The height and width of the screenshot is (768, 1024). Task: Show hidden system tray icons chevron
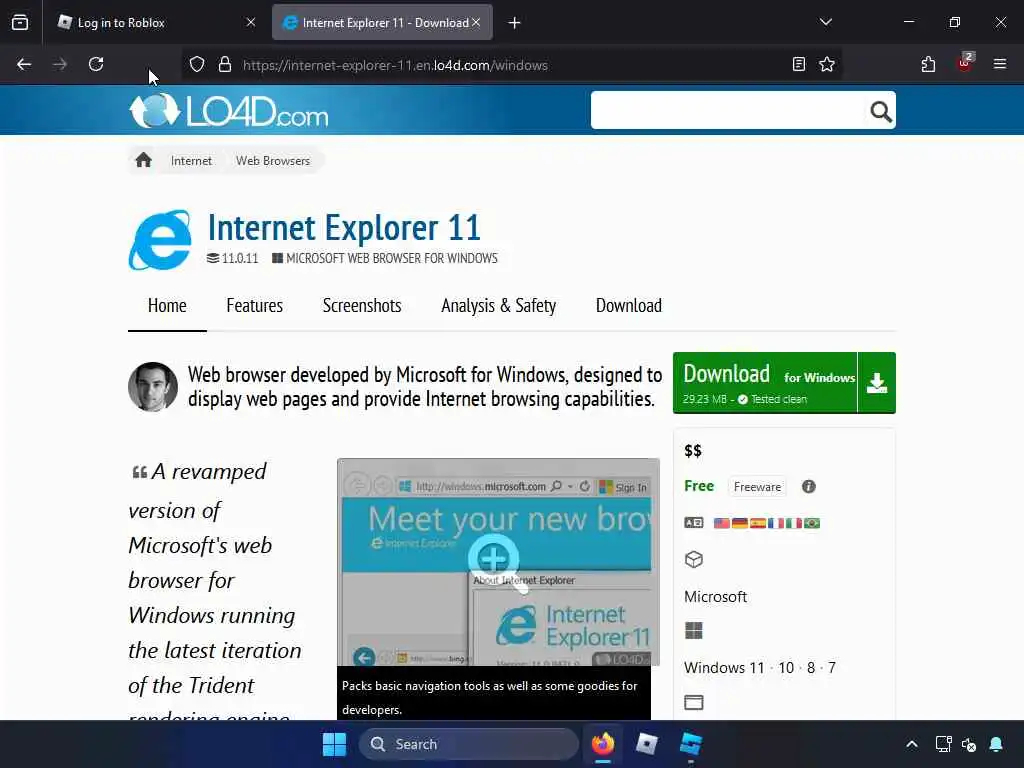(912, 744)
